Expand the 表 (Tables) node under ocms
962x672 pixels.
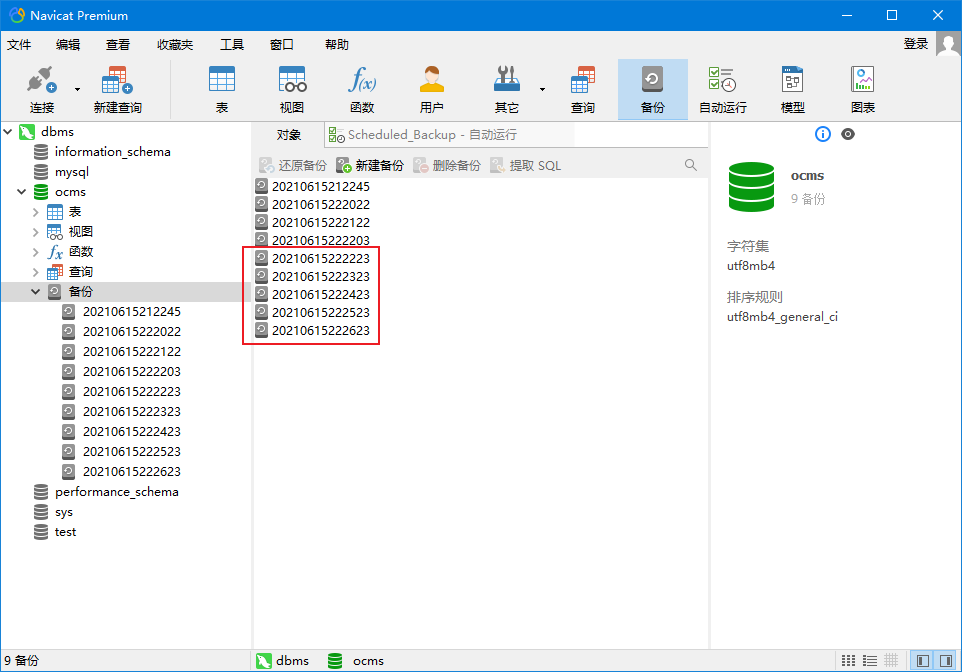click(36, 212)
